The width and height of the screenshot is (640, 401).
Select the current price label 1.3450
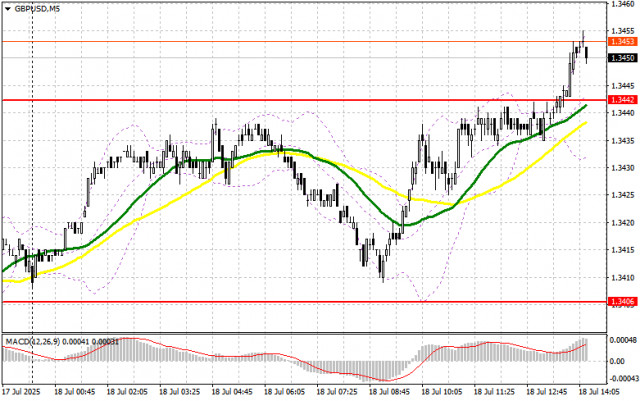622,58
